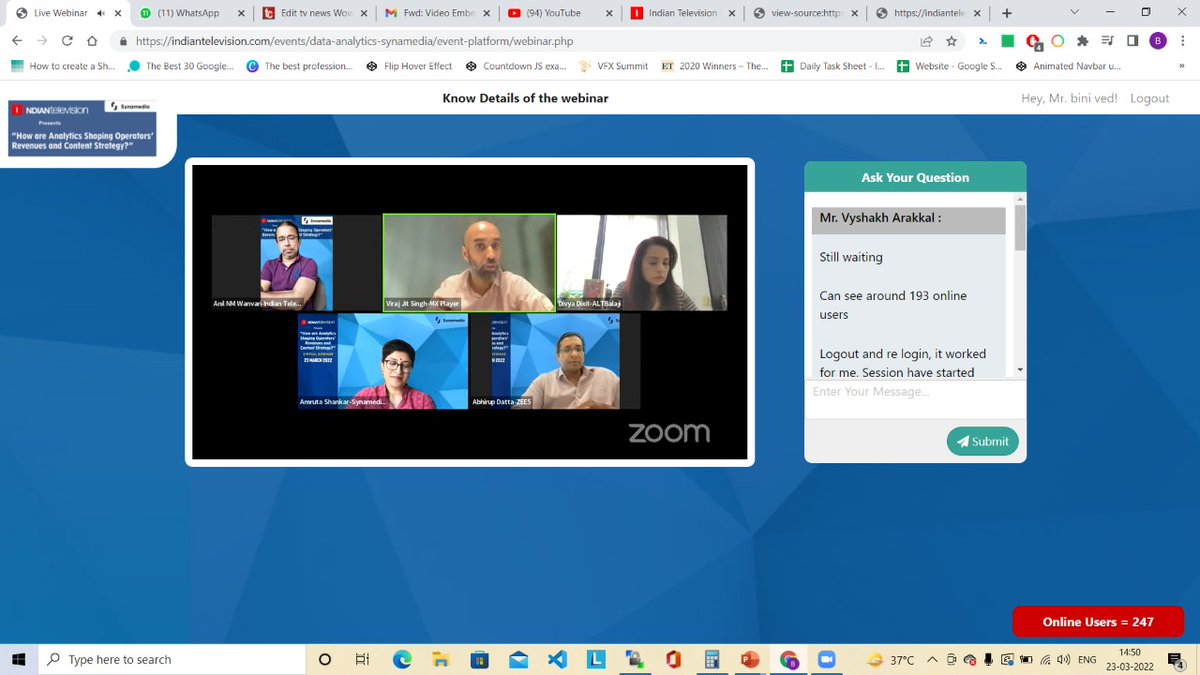The height and width of the screenshot is (675, 1200).
Task: Open Task View from the taskbar
Action: [x=362, y=659]
